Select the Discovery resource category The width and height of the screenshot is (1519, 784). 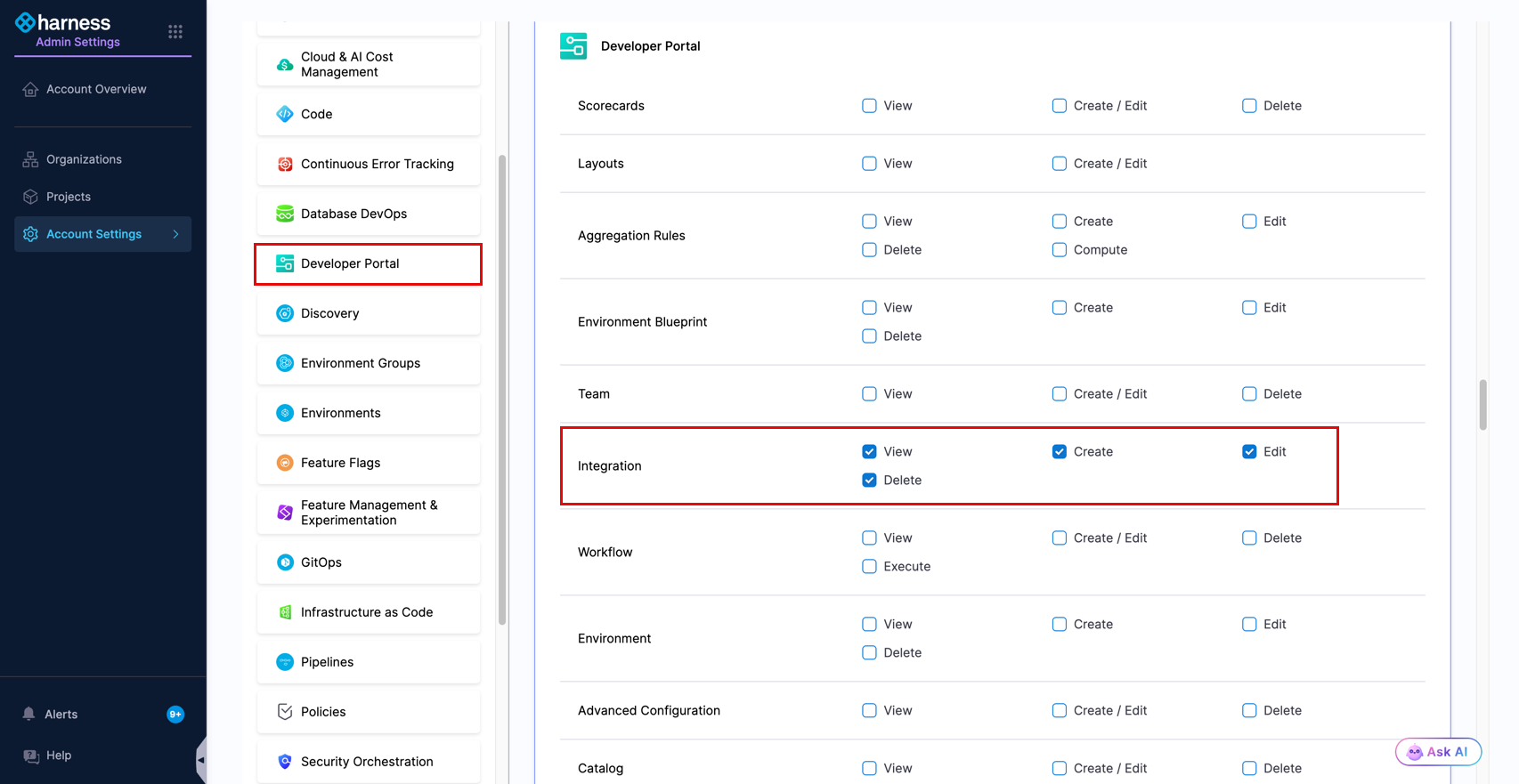(x=369, y=313)
